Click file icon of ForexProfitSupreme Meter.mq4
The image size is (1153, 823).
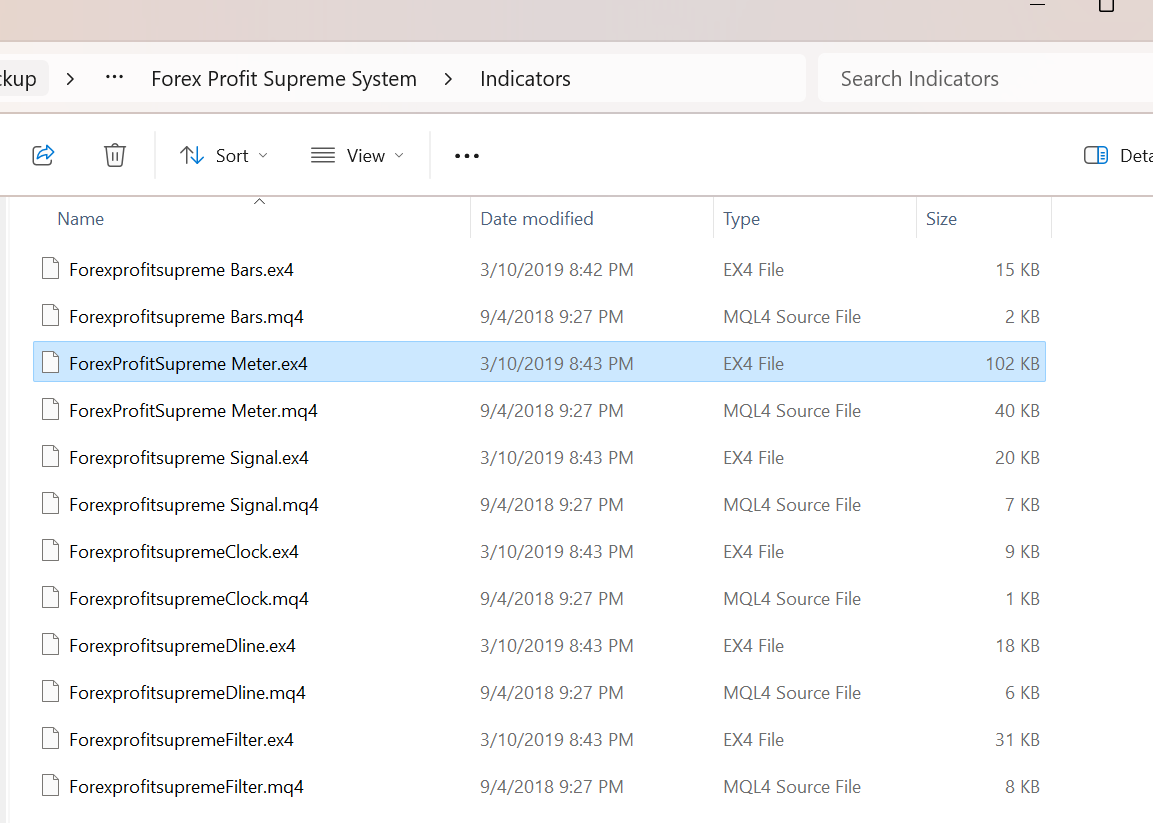tap(51, 410)
